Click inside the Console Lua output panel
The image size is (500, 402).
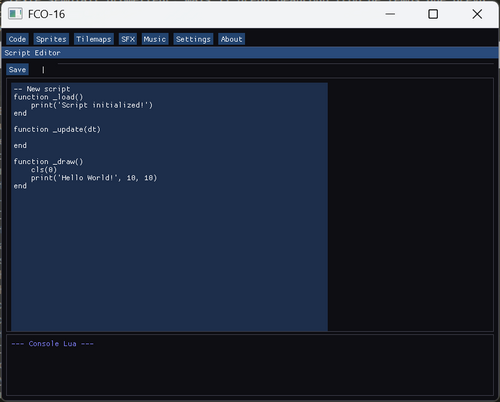tap(250, 365)
